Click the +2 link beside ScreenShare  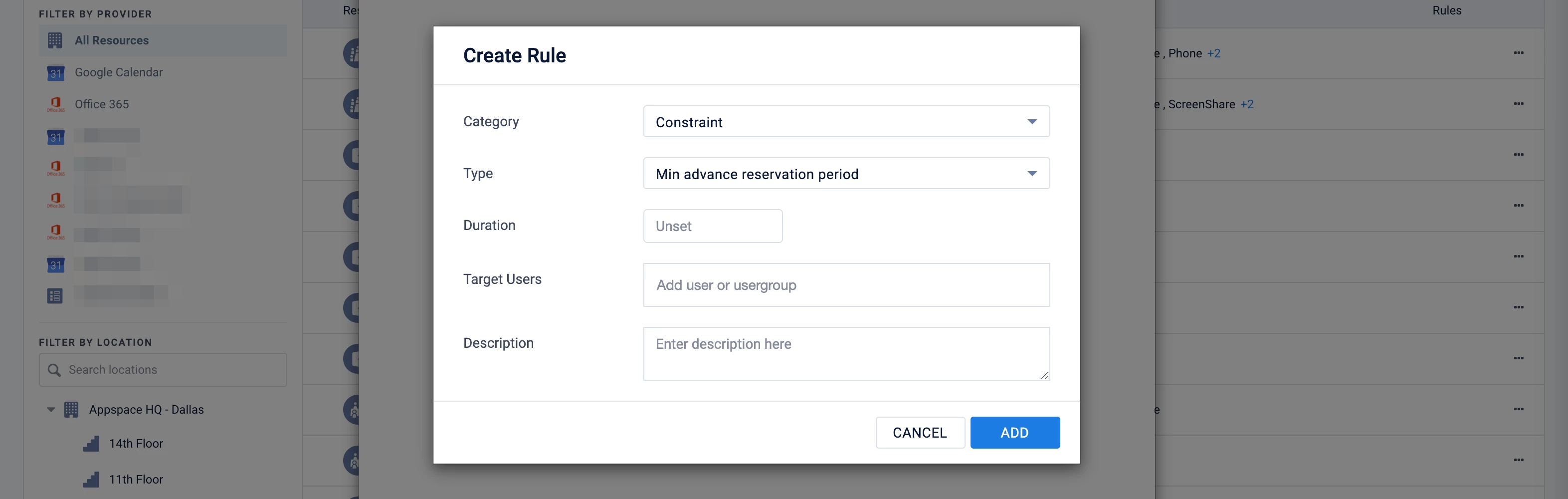coord(1247,104)
